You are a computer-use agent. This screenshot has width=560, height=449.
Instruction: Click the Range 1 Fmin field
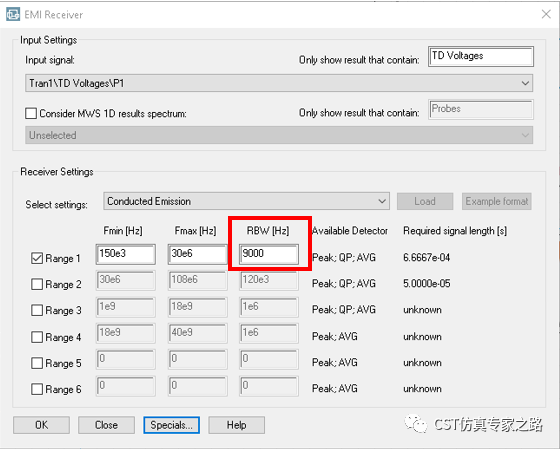(125, 254)
